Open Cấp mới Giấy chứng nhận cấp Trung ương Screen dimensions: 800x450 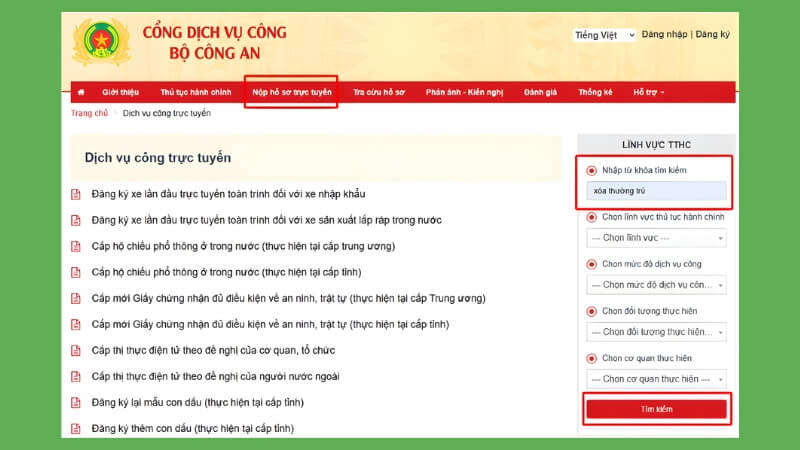point(289,298)
